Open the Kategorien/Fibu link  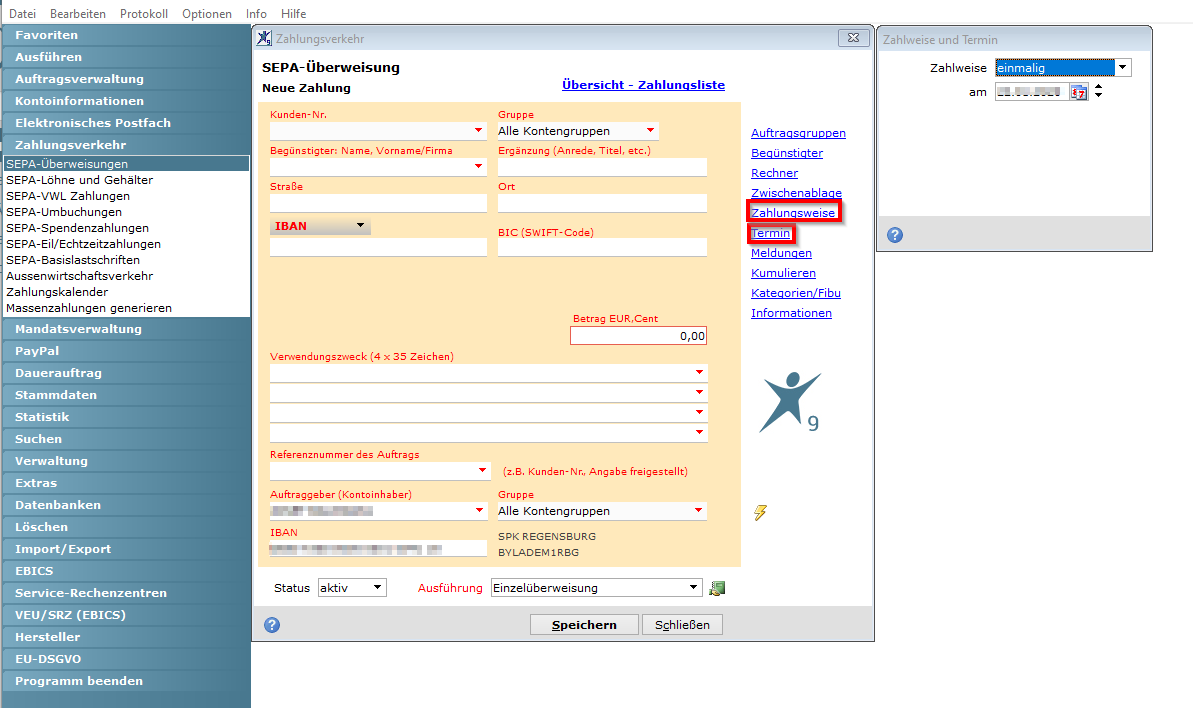(796, 293)
